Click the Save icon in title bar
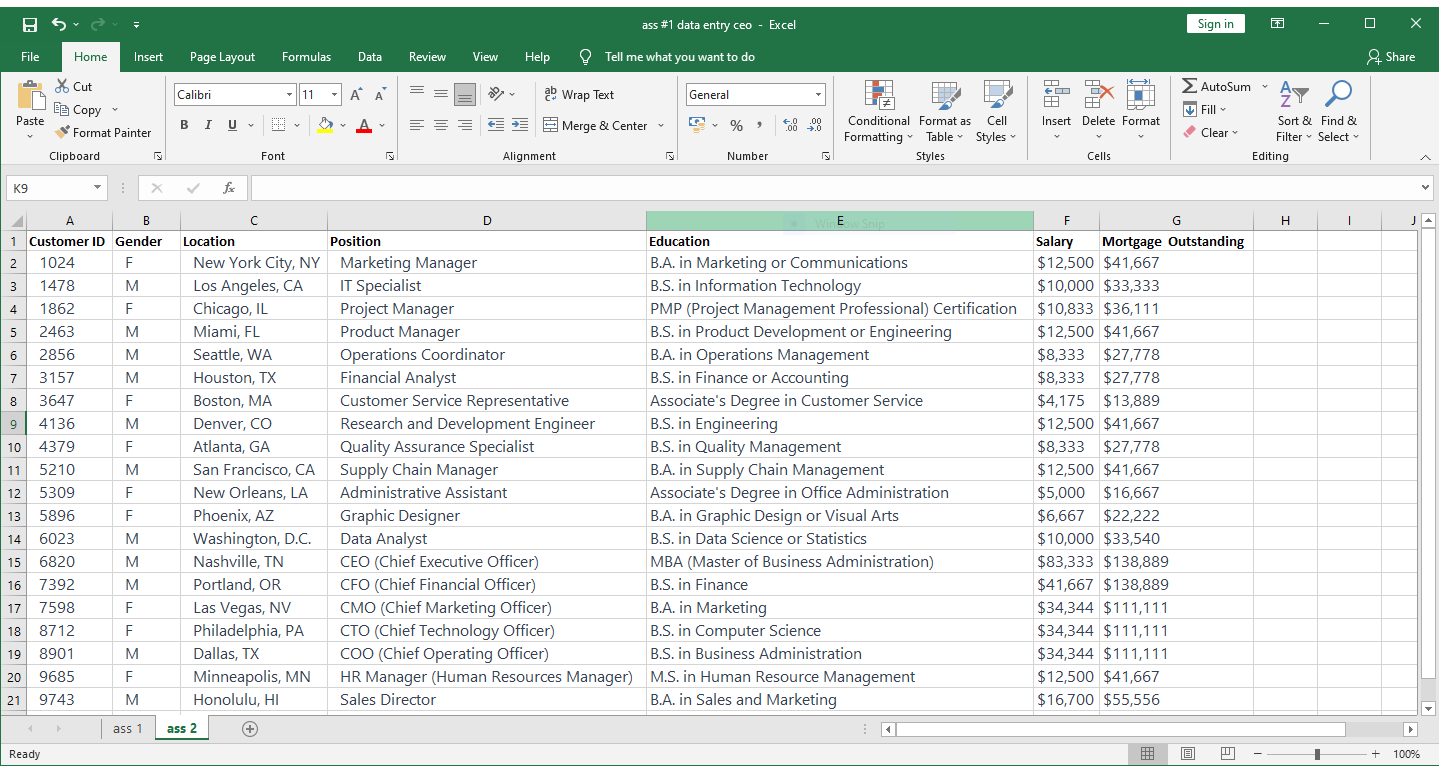 (x=29, y=24)
